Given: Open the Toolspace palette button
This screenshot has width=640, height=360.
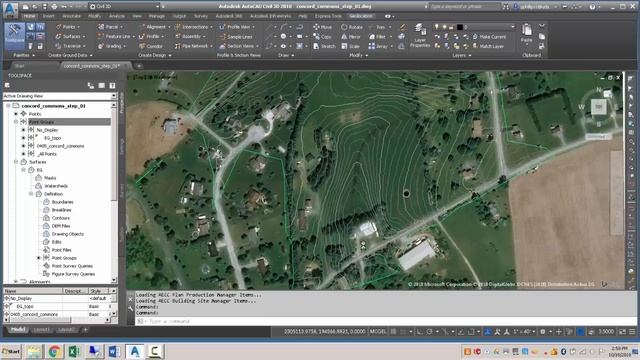Looking at the screenshot, I should [14, 36].
